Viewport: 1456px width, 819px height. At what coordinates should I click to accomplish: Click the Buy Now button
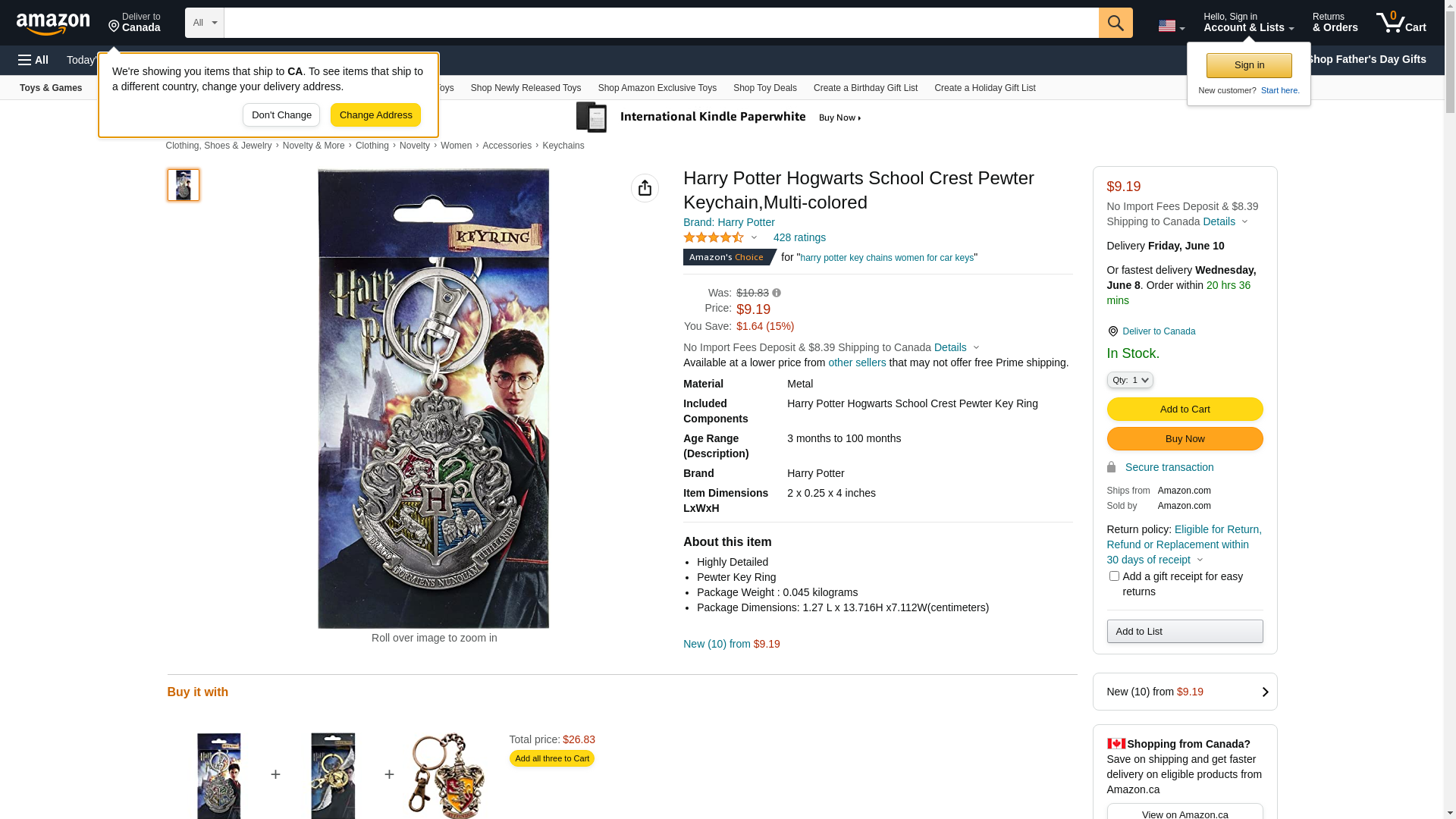pos(1185,439)
